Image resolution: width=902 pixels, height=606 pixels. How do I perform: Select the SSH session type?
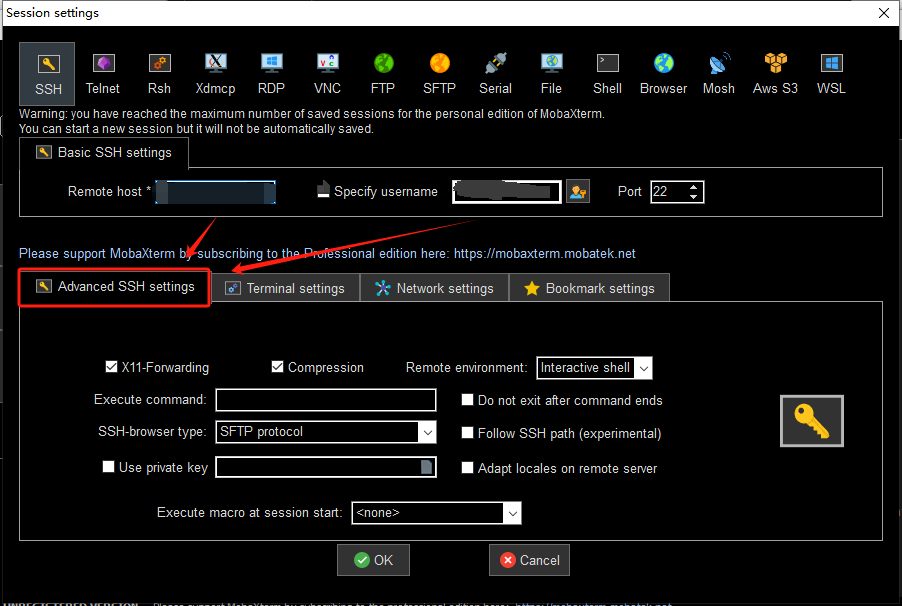point(47,73)
